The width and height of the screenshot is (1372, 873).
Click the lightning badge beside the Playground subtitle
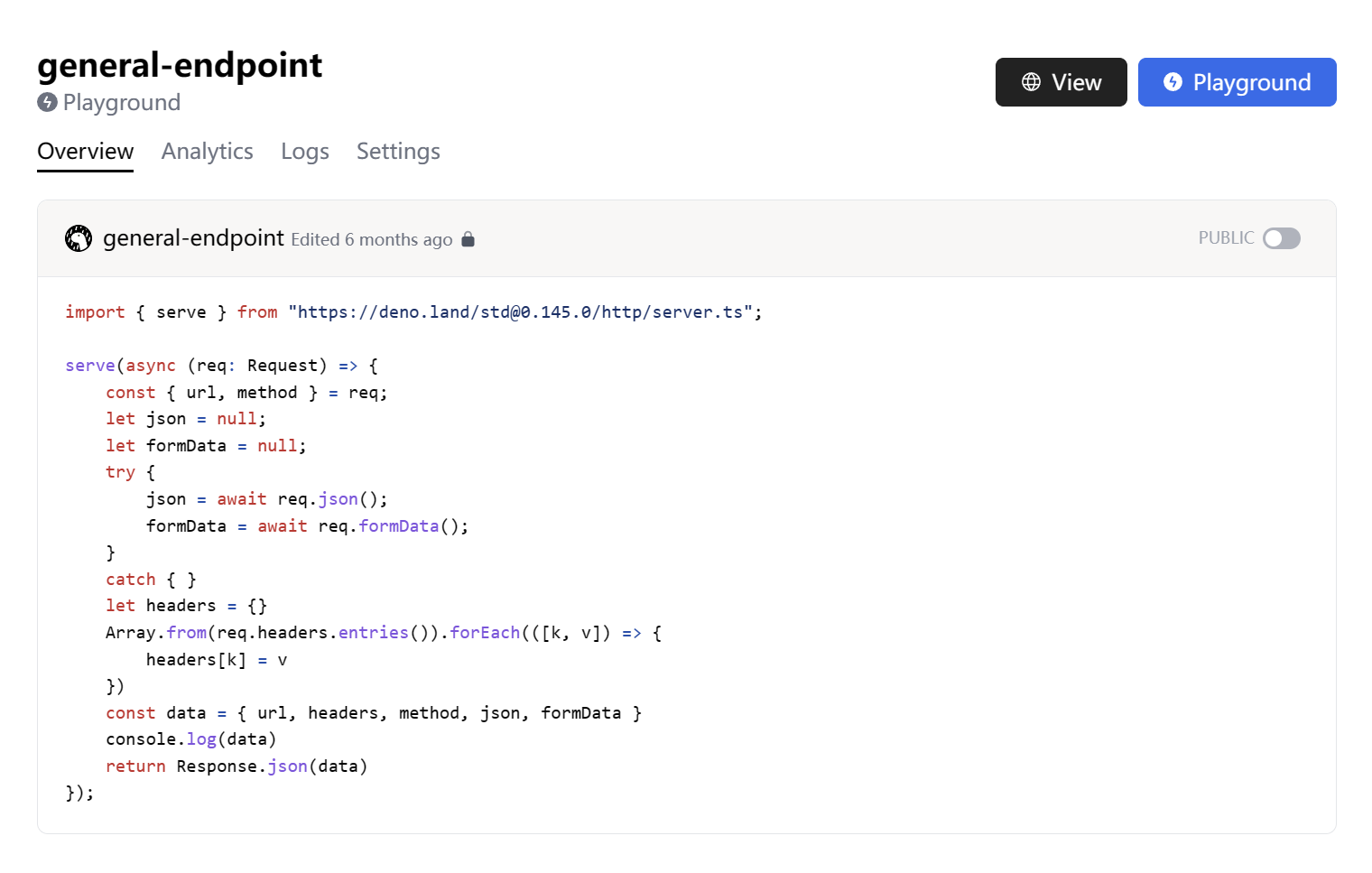[x=47, y=103]
